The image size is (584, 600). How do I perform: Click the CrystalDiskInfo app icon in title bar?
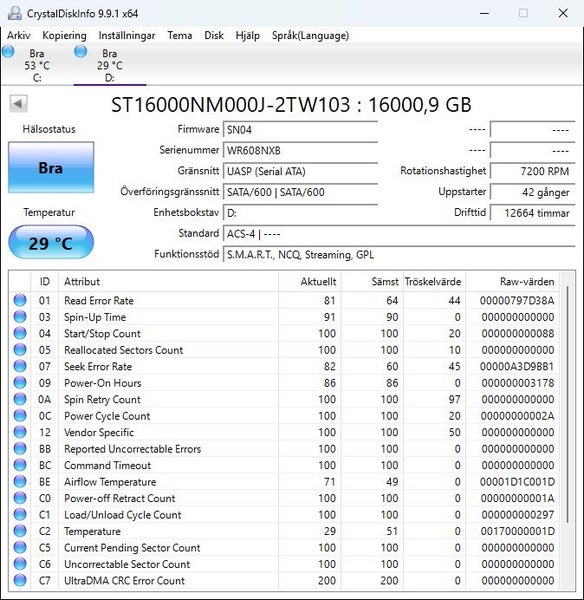(x=15, y=13)
